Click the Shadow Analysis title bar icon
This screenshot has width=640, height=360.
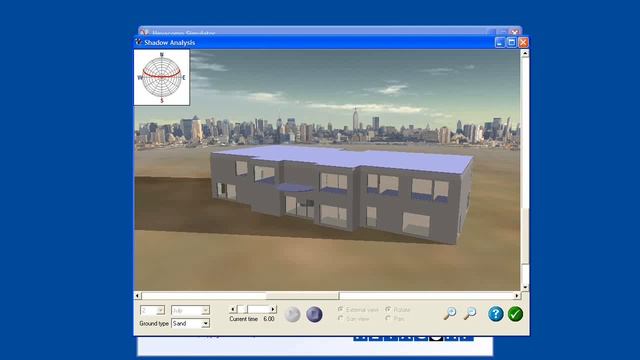(x=139, y=42)
